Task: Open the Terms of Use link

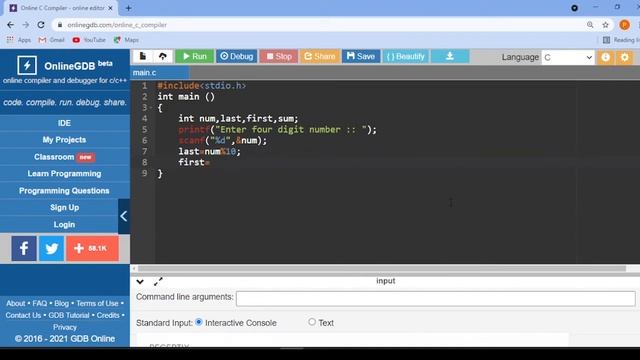Action: tap(97, 304)
